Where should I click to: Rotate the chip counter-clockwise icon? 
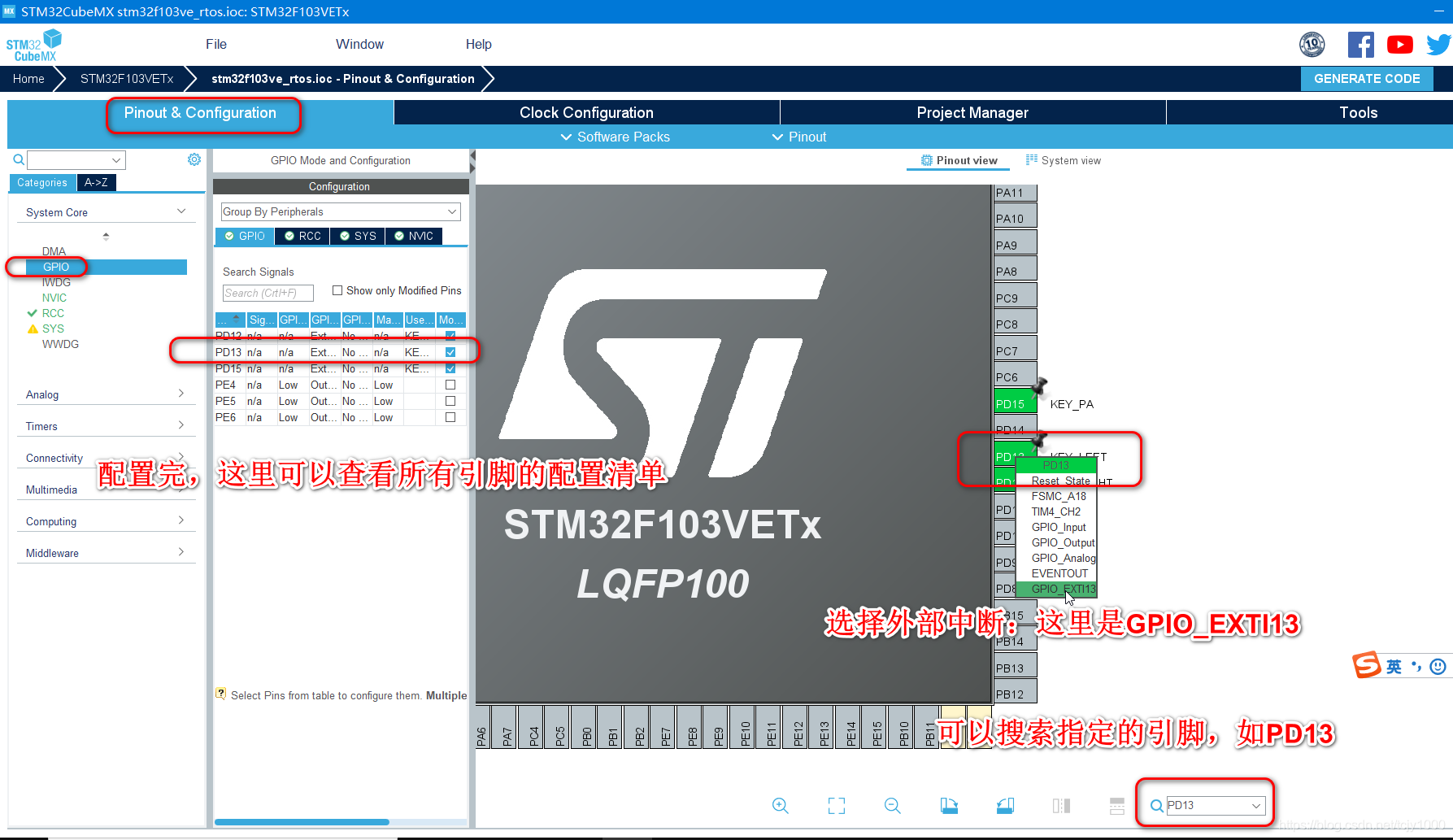pyautogui.click(x=1005, y=806)
